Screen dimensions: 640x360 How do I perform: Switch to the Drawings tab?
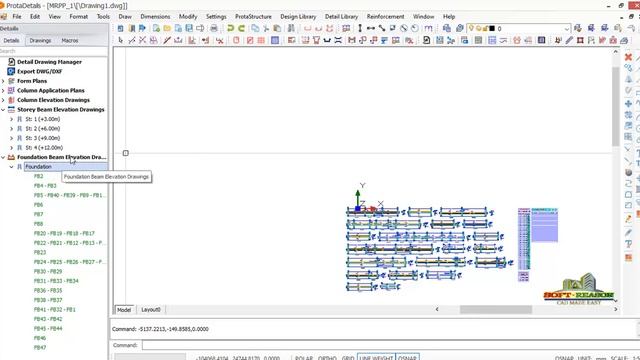[40, 40]
